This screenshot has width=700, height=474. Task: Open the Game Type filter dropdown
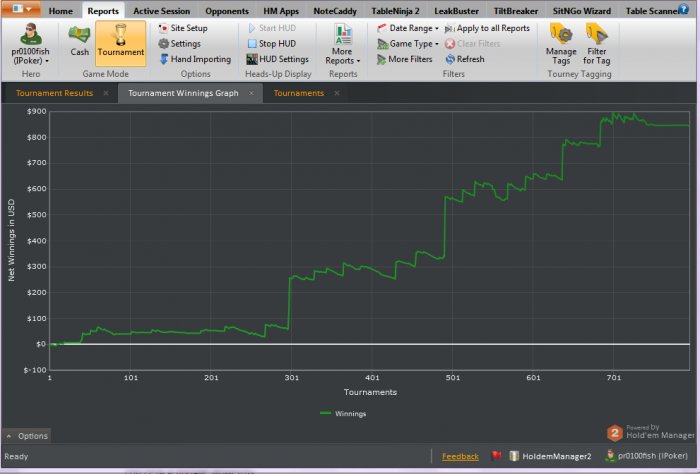pyautogui.click(x=413, y=44)
